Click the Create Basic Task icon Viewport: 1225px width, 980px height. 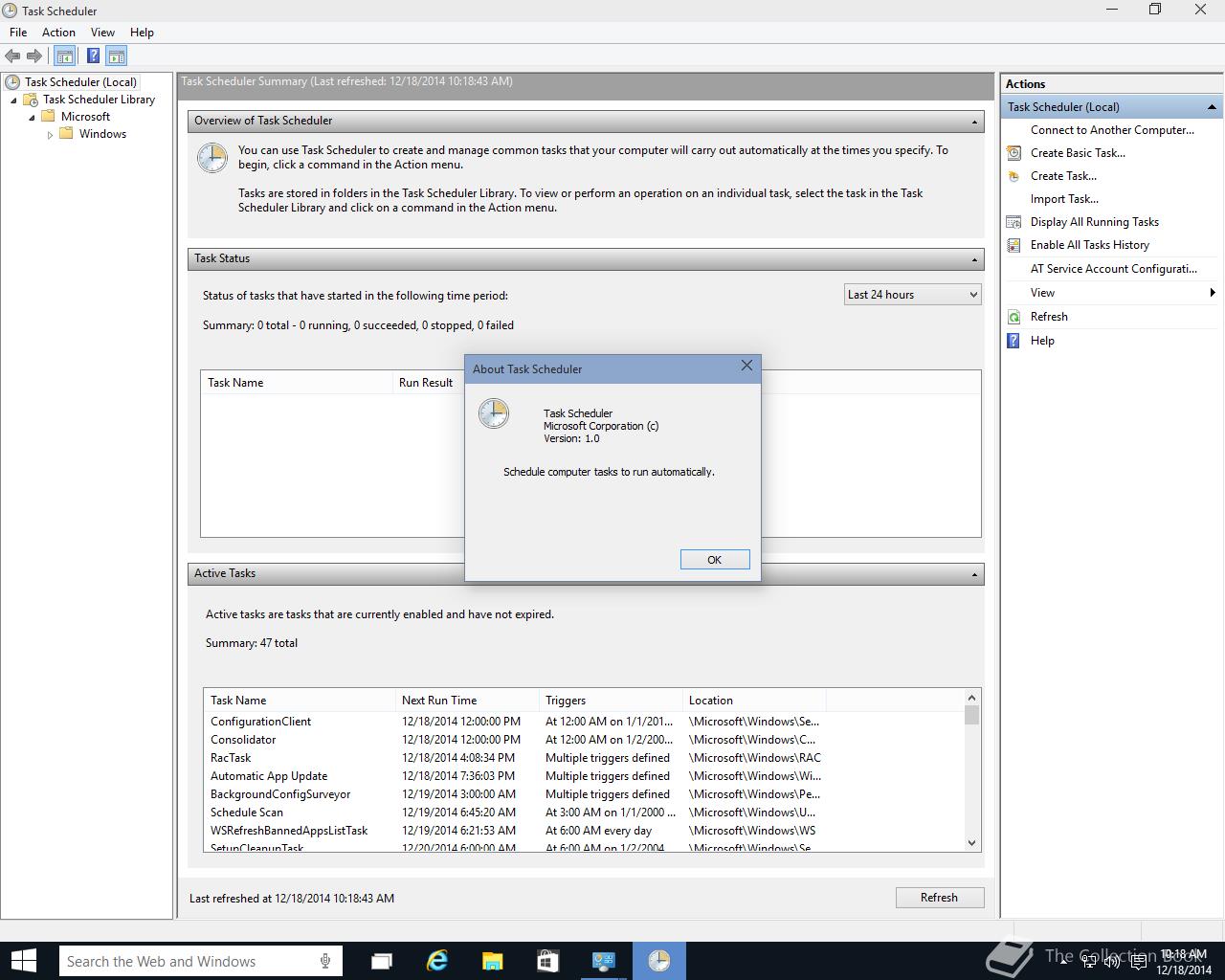pyautogui.click(x=1013, y=153)
